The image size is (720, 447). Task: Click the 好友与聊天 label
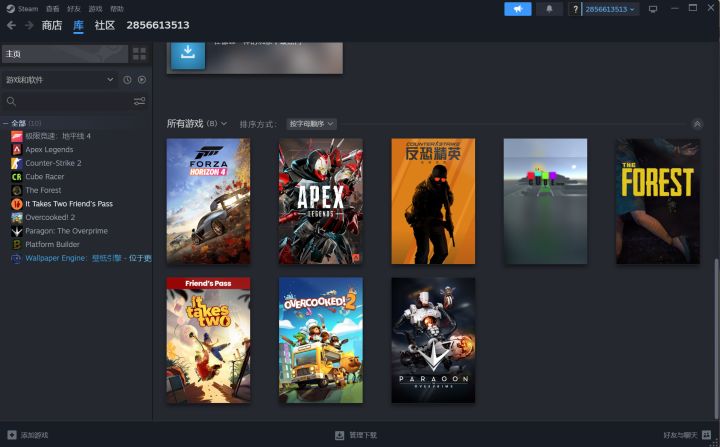coord(680,435)
